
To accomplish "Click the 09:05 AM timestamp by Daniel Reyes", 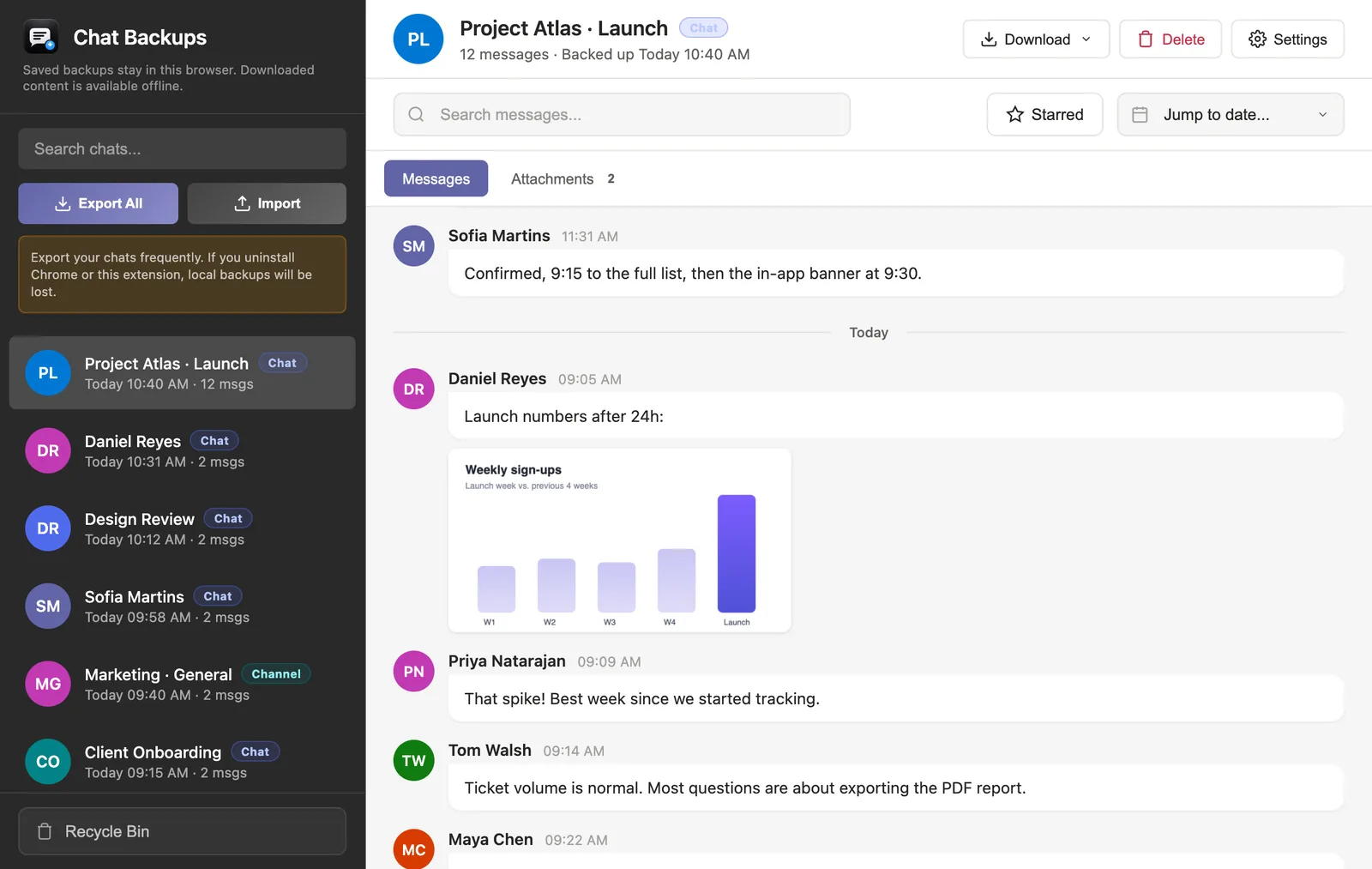I will pyautogui.click(x=590, y=379).
